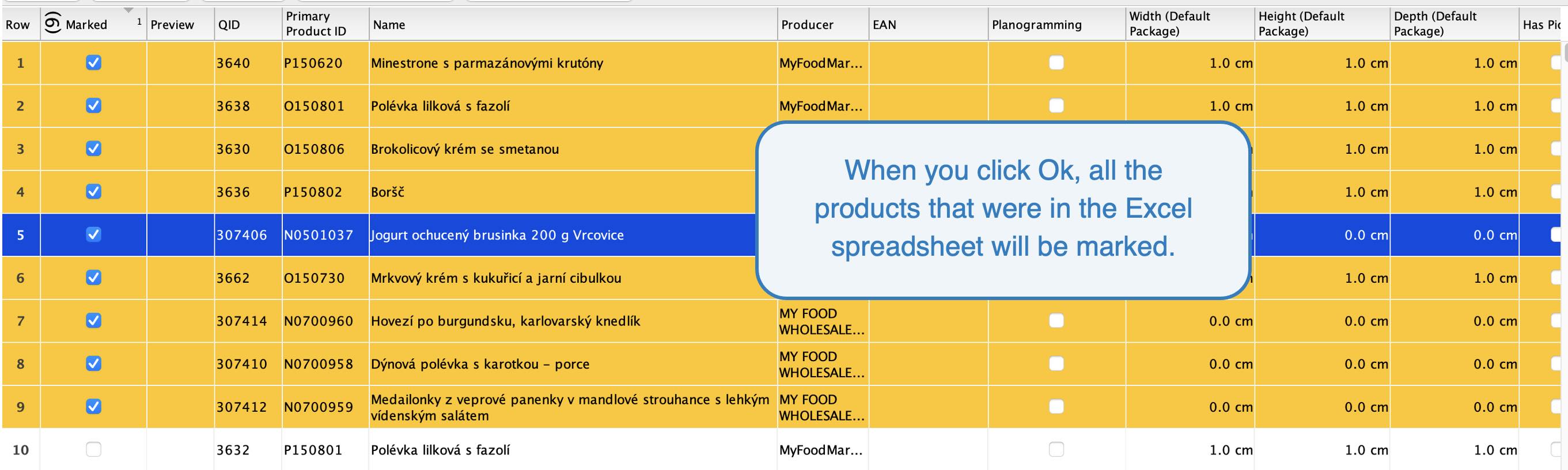Click QID 3630 cell
Viewport: 1568px width, 470px height.
click(248, 149)
